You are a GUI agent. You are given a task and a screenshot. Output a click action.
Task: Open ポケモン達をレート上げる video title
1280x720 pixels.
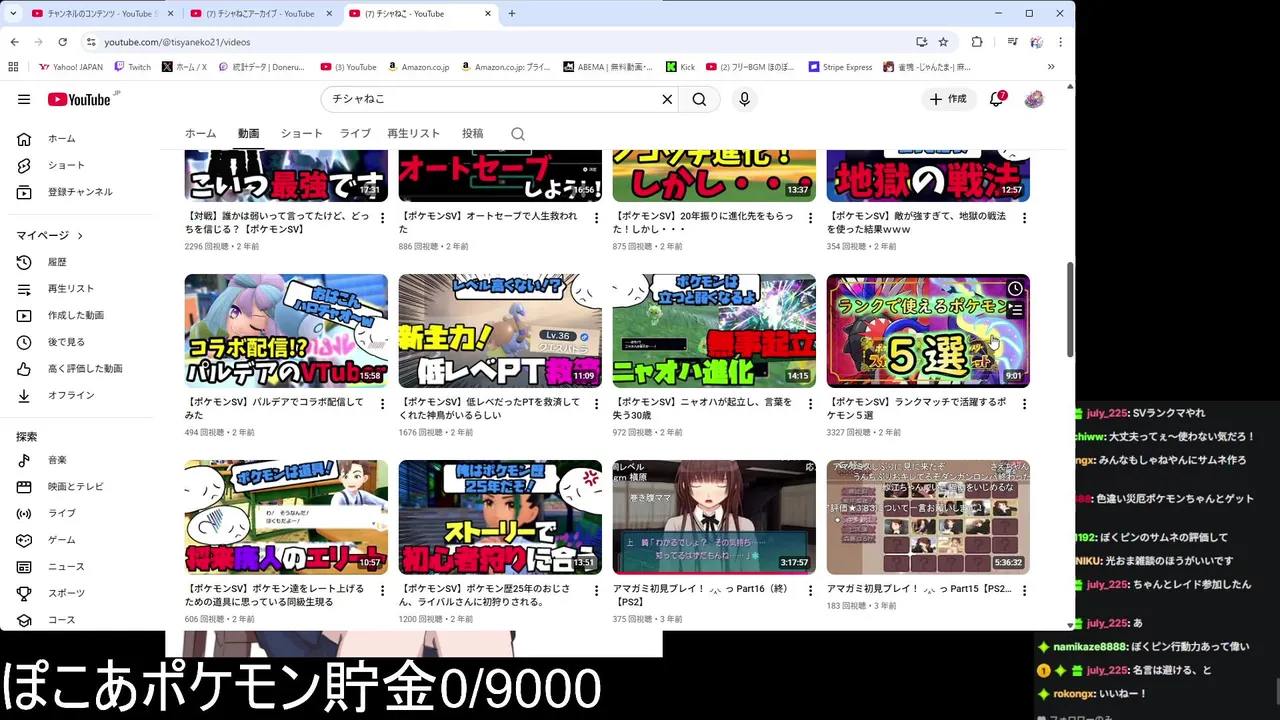point(276,595)
